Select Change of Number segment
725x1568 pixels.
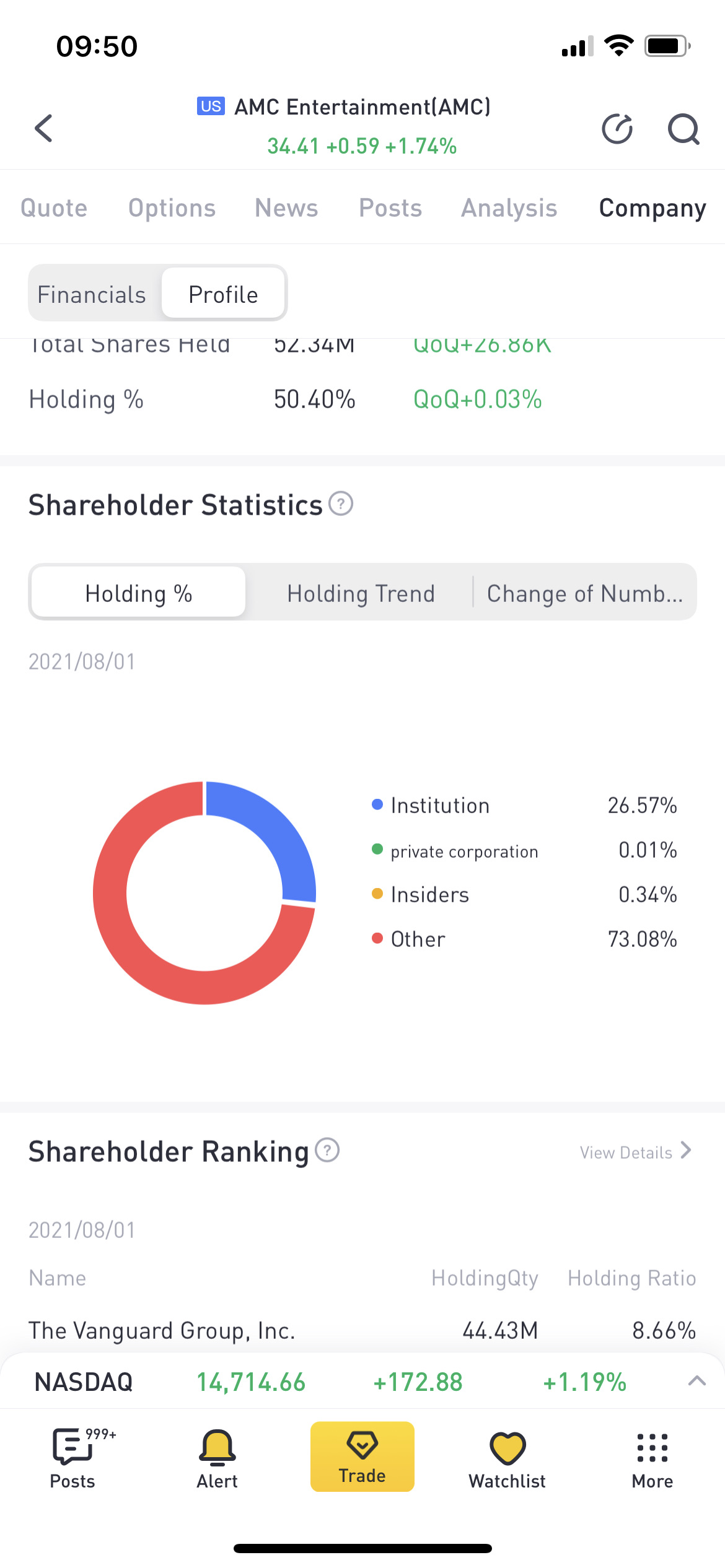584,593
